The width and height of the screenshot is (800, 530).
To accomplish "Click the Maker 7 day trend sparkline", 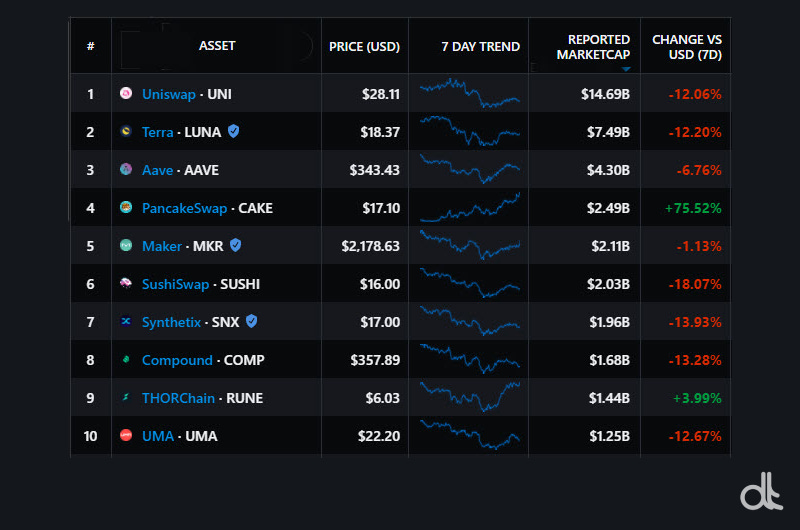I will (470, 245).
